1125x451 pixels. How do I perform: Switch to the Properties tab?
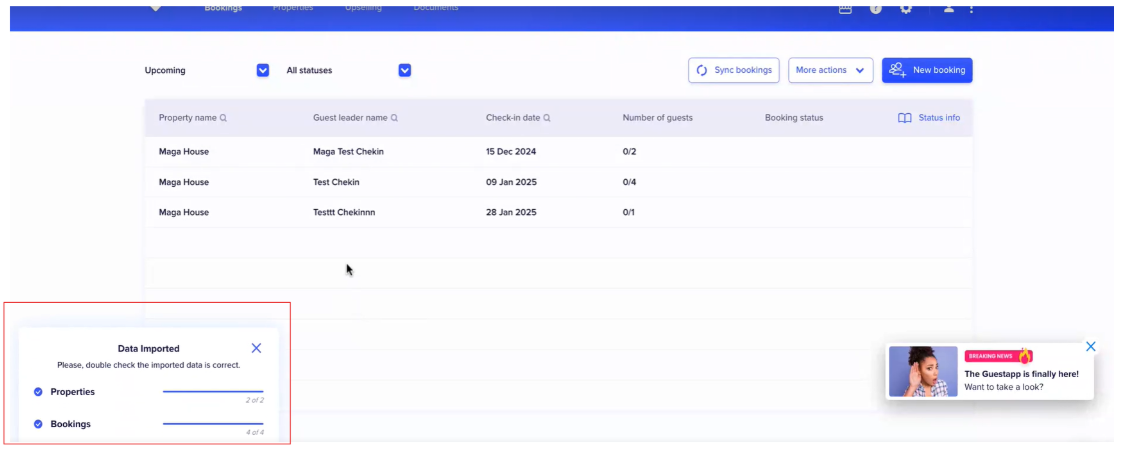click(292, 8)
